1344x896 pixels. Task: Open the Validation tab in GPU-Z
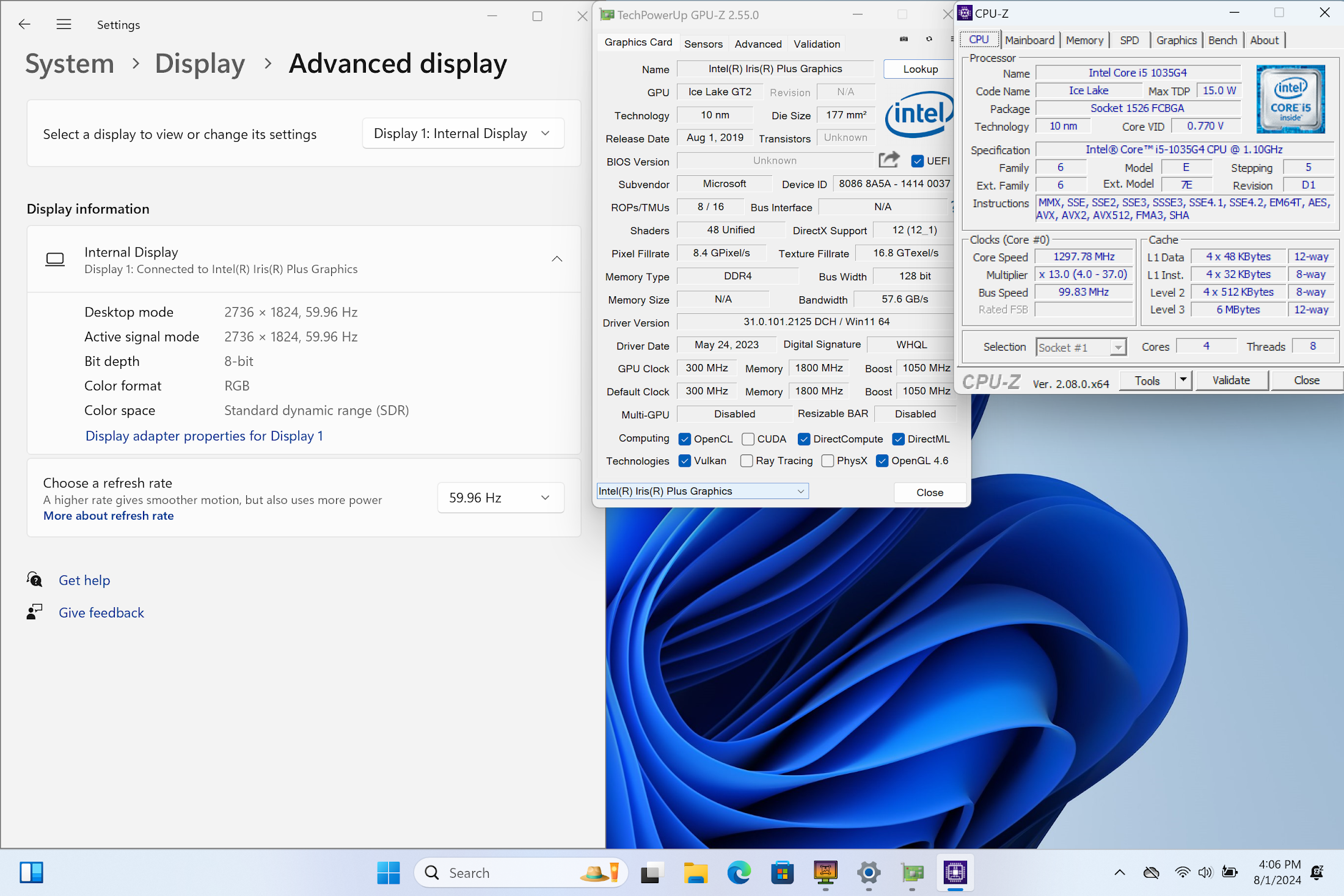[x=817, y=44]
